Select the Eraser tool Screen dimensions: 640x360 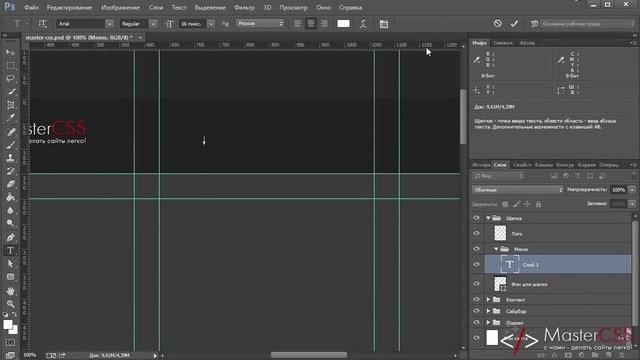11,184
